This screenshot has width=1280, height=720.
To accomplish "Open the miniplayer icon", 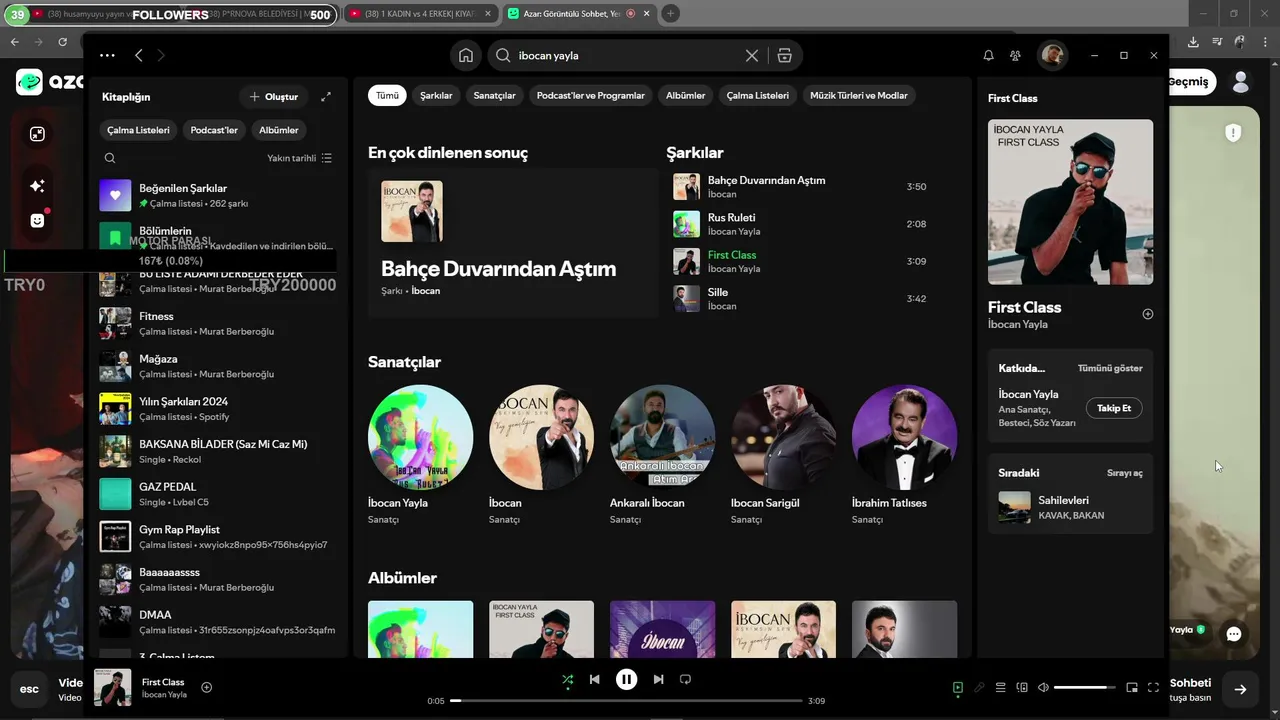I will click(1132, 688).
